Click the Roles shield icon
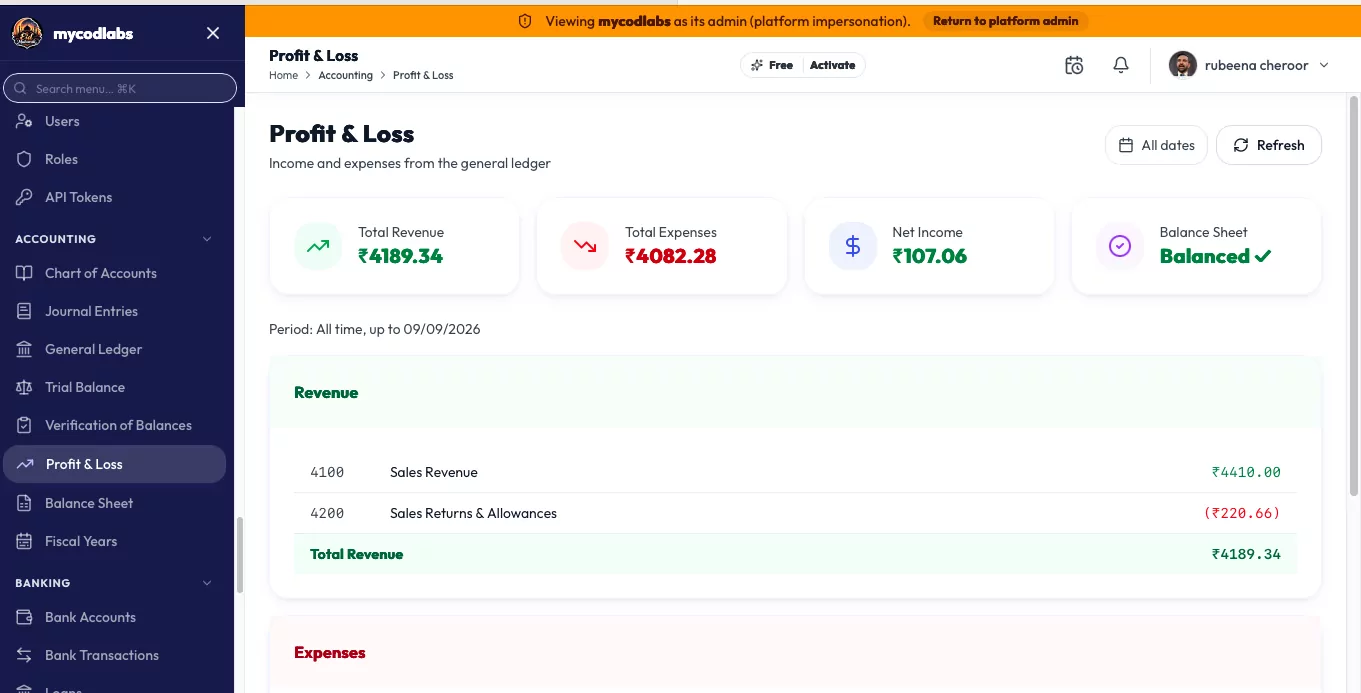Viewport: 1361px width, 693px height. tap(25, 159)
